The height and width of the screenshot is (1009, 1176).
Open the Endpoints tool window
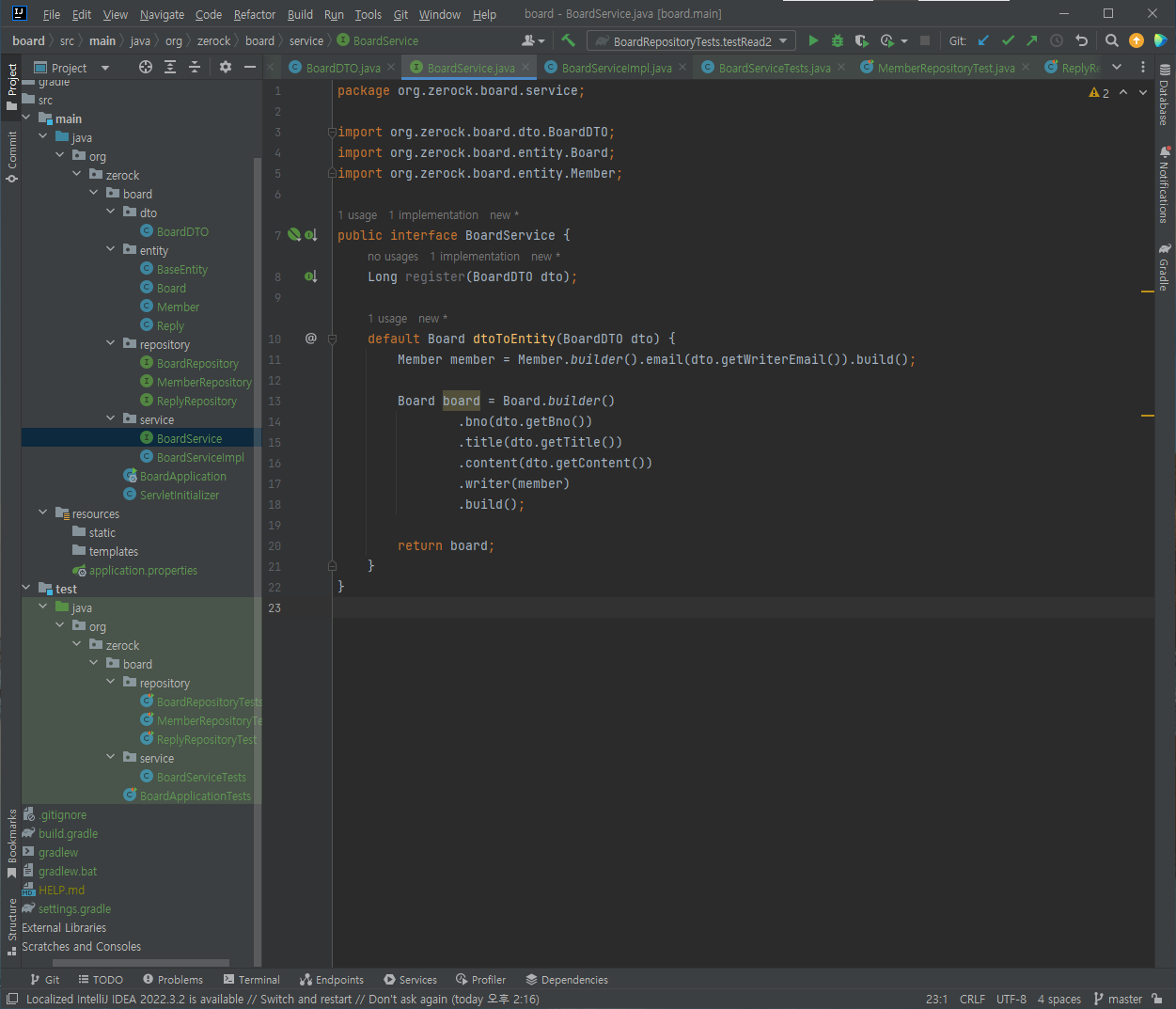(x=331, y=980)
